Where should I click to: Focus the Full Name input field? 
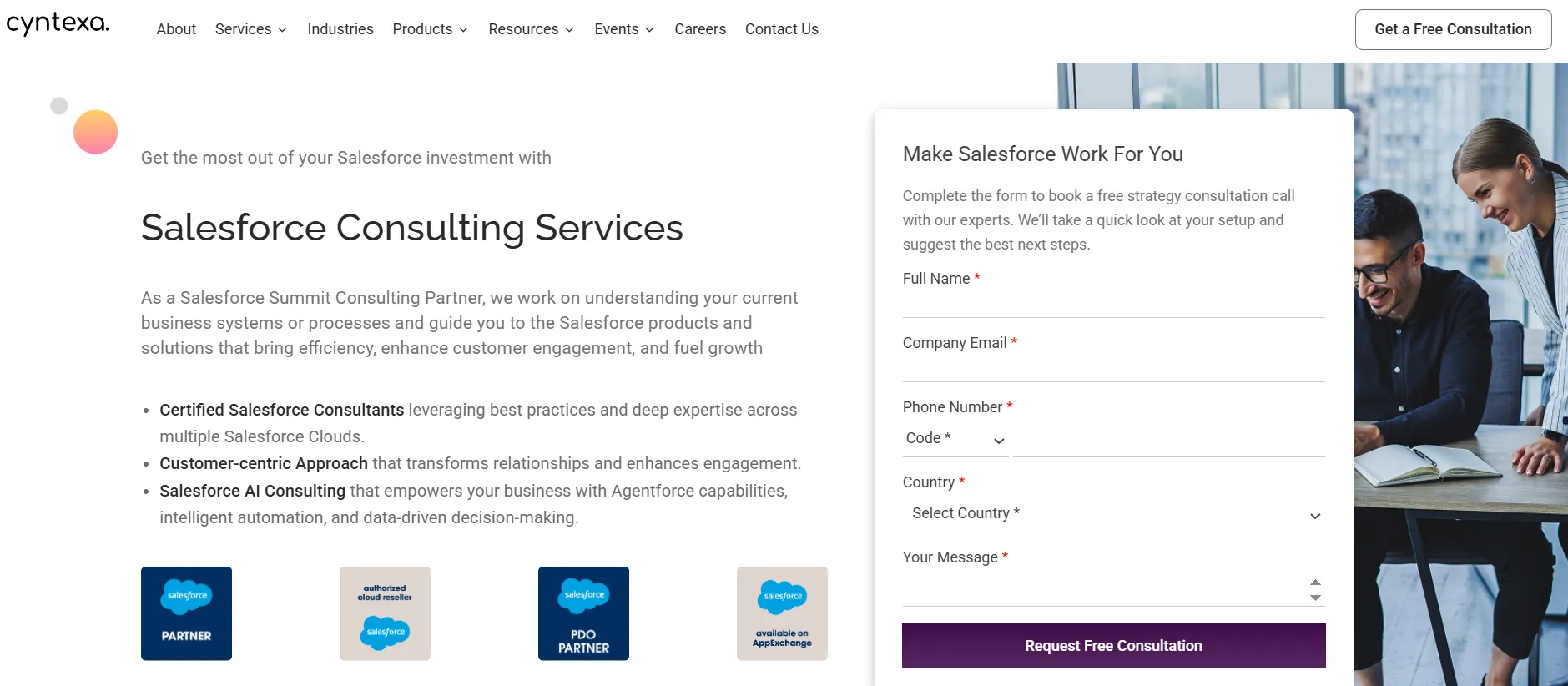click(1113, 302)
